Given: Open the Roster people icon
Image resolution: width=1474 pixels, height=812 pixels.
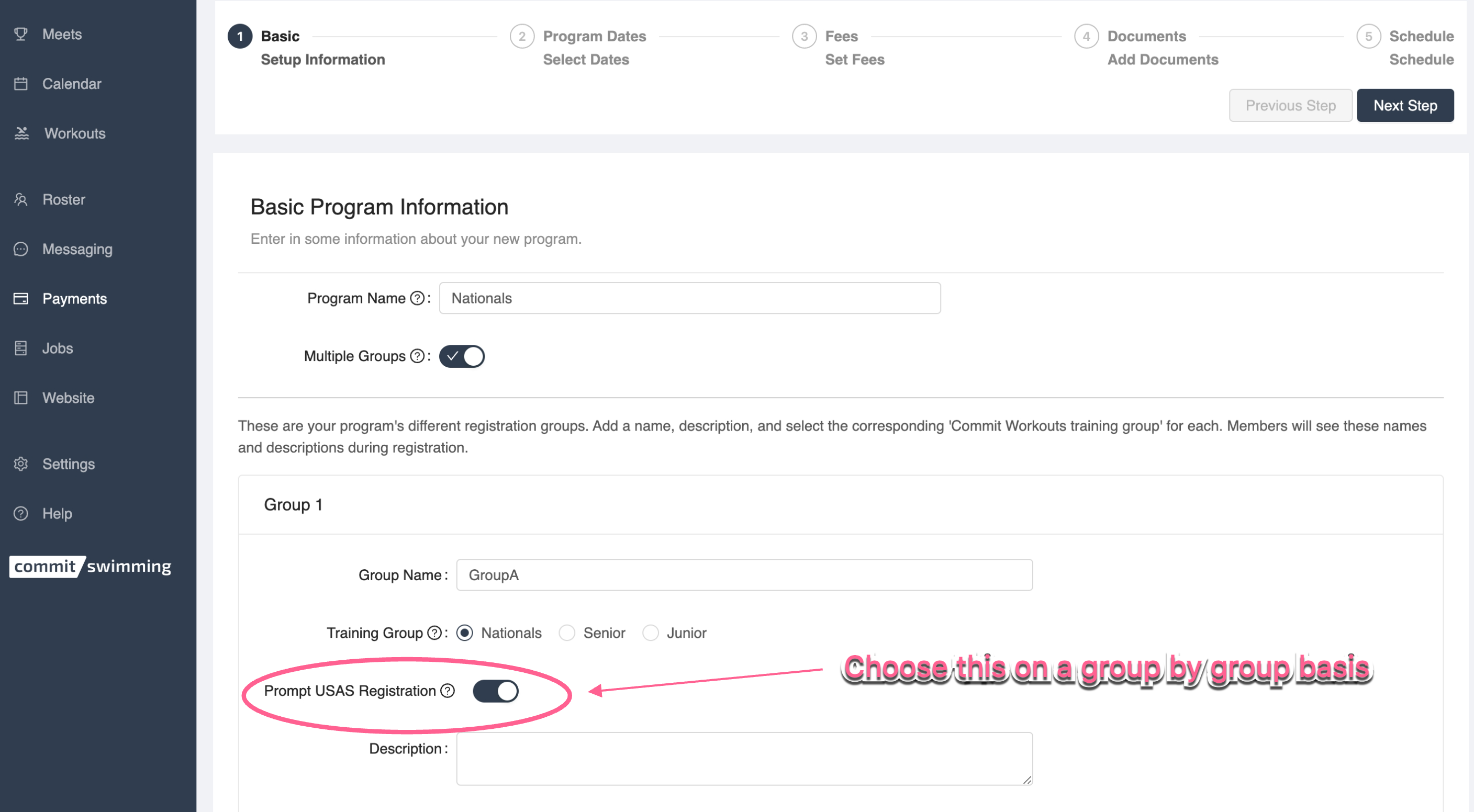Looking at the screenshot, I should 21,199.
